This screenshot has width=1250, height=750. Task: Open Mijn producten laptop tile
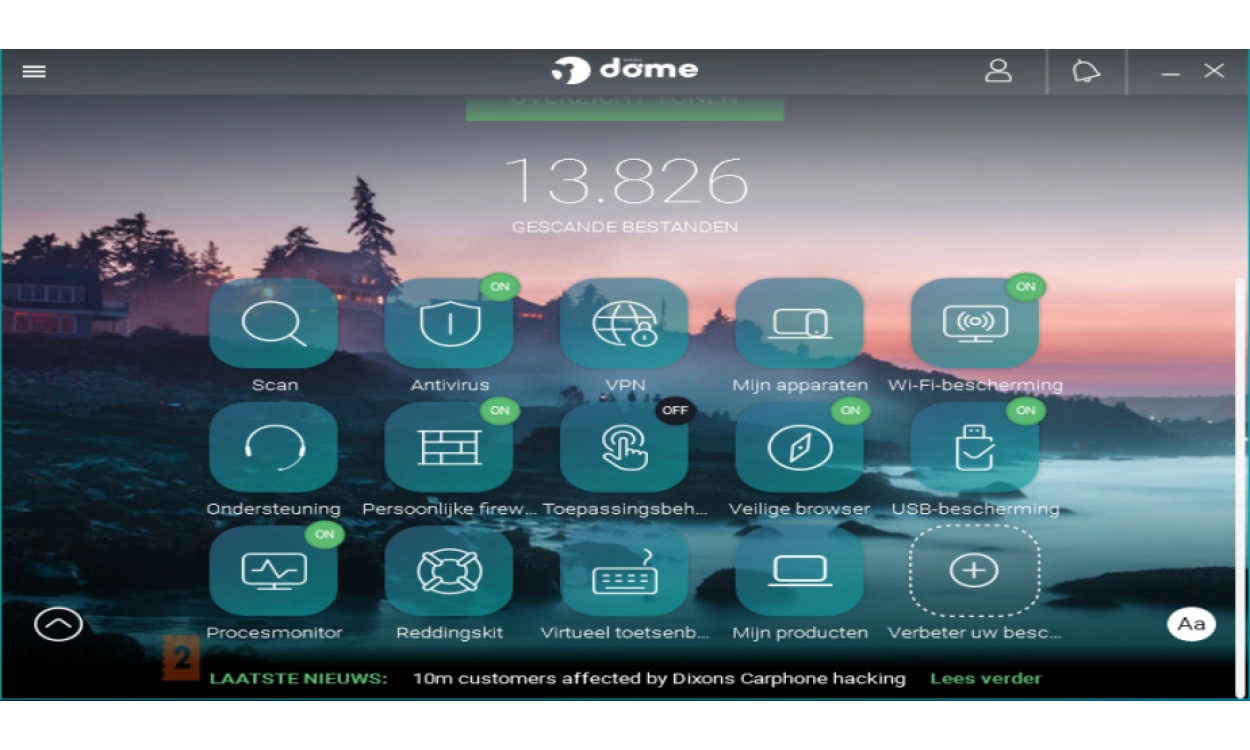click(799, 572)
